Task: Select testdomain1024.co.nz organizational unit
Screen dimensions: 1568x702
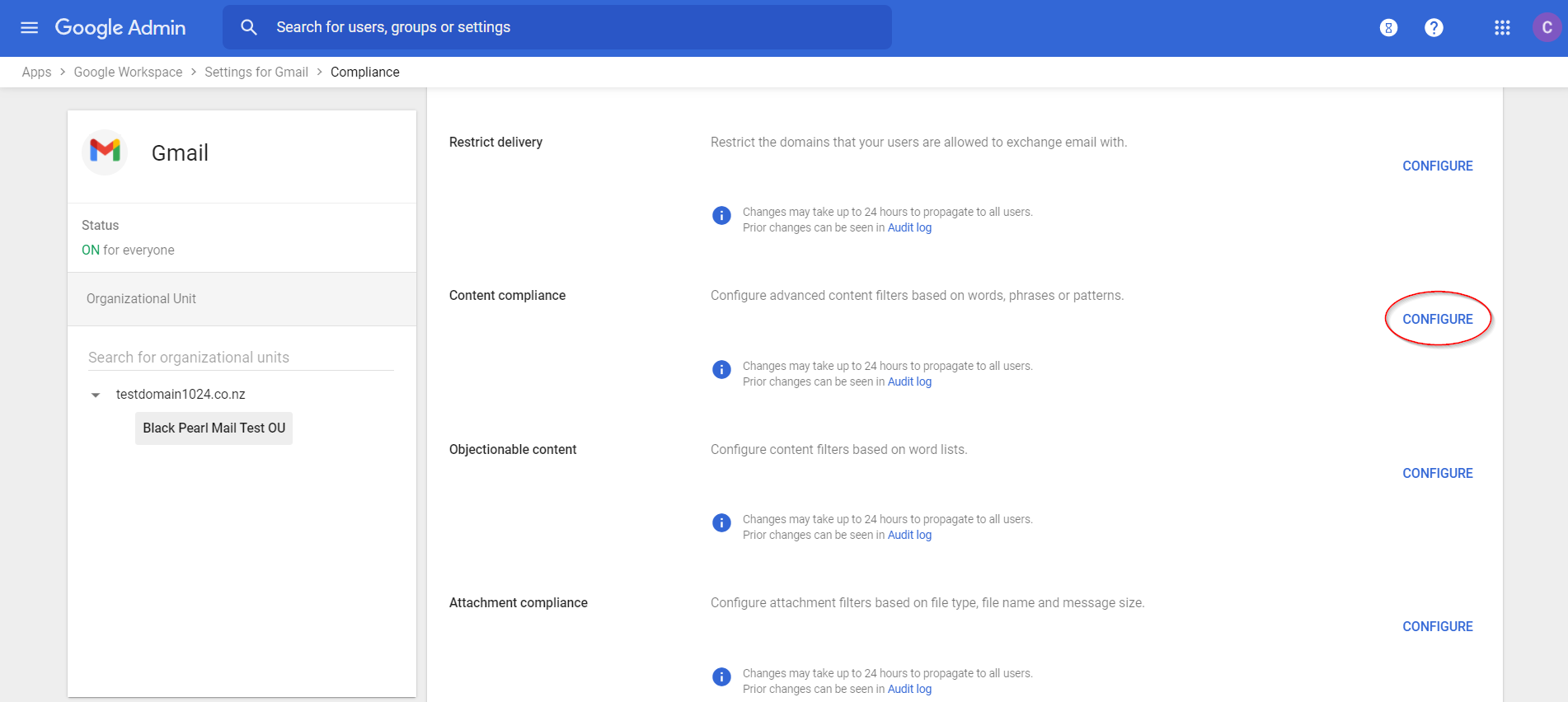Action: coord(181,395)
